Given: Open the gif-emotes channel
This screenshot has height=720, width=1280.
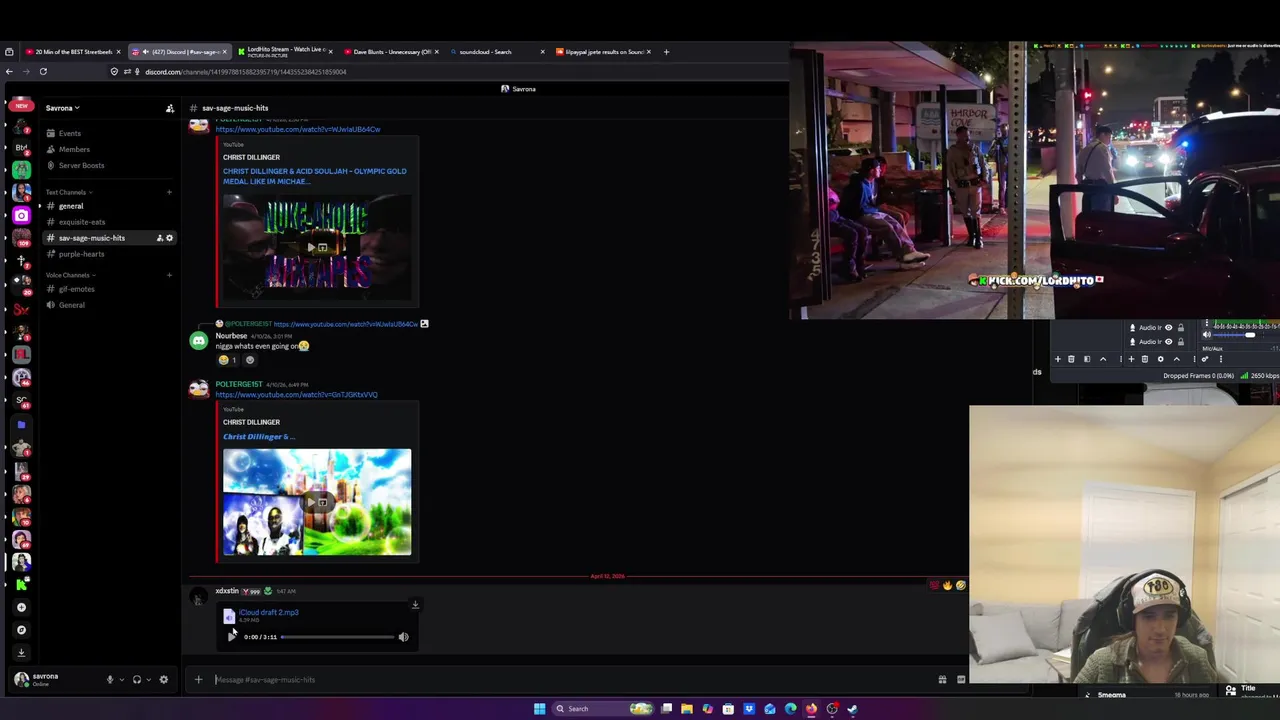Looking at the screenshot, I should (76, 289).
